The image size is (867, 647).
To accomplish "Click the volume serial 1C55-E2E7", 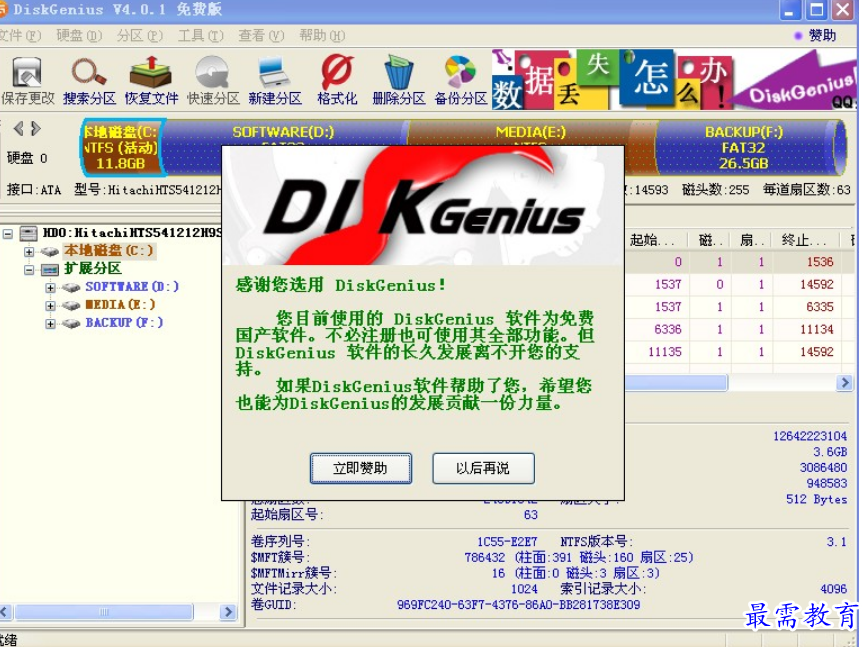I will point(507,542).
